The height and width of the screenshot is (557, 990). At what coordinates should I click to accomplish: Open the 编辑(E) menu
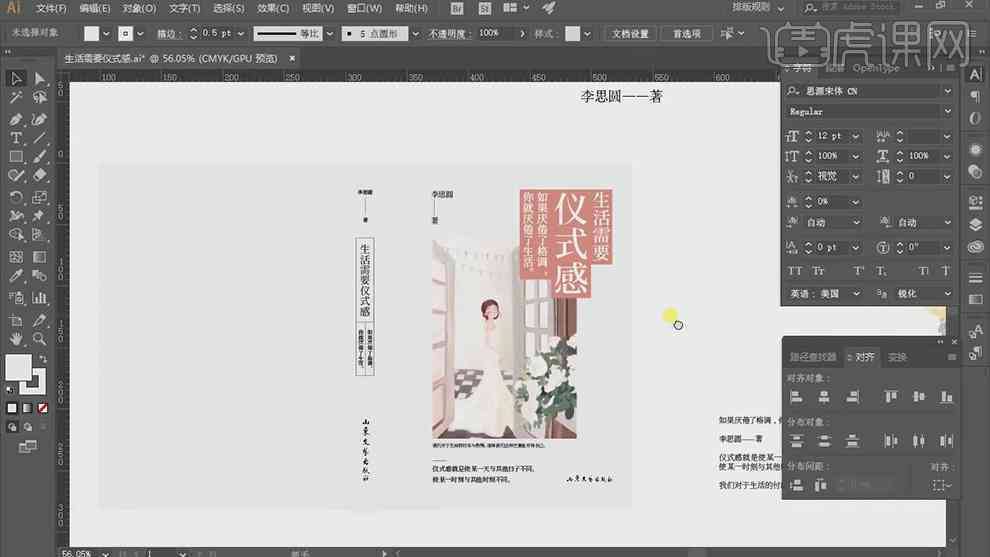click(x=95, y=8)
